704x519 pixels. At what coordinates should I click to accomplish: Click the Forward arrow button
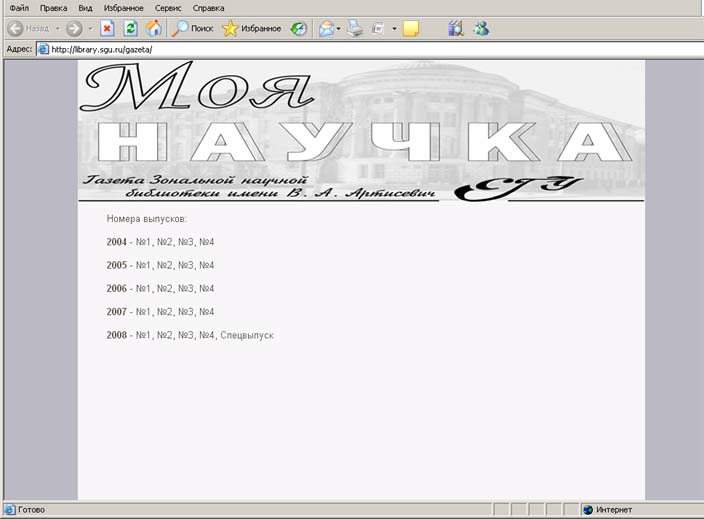point(74,29)
